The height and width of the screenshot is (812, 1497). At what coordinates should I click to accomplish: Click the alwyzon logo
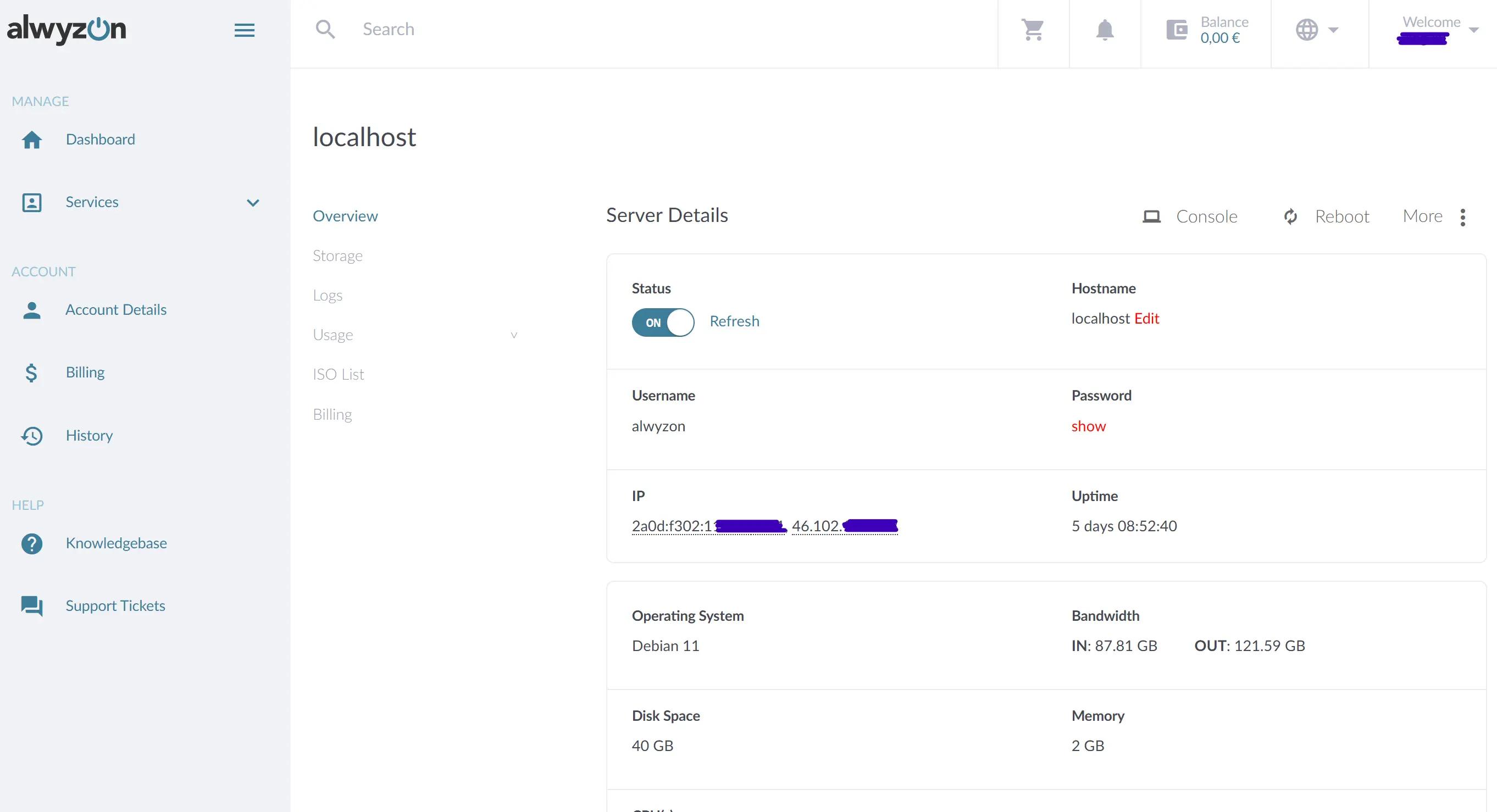pos(66,30)
